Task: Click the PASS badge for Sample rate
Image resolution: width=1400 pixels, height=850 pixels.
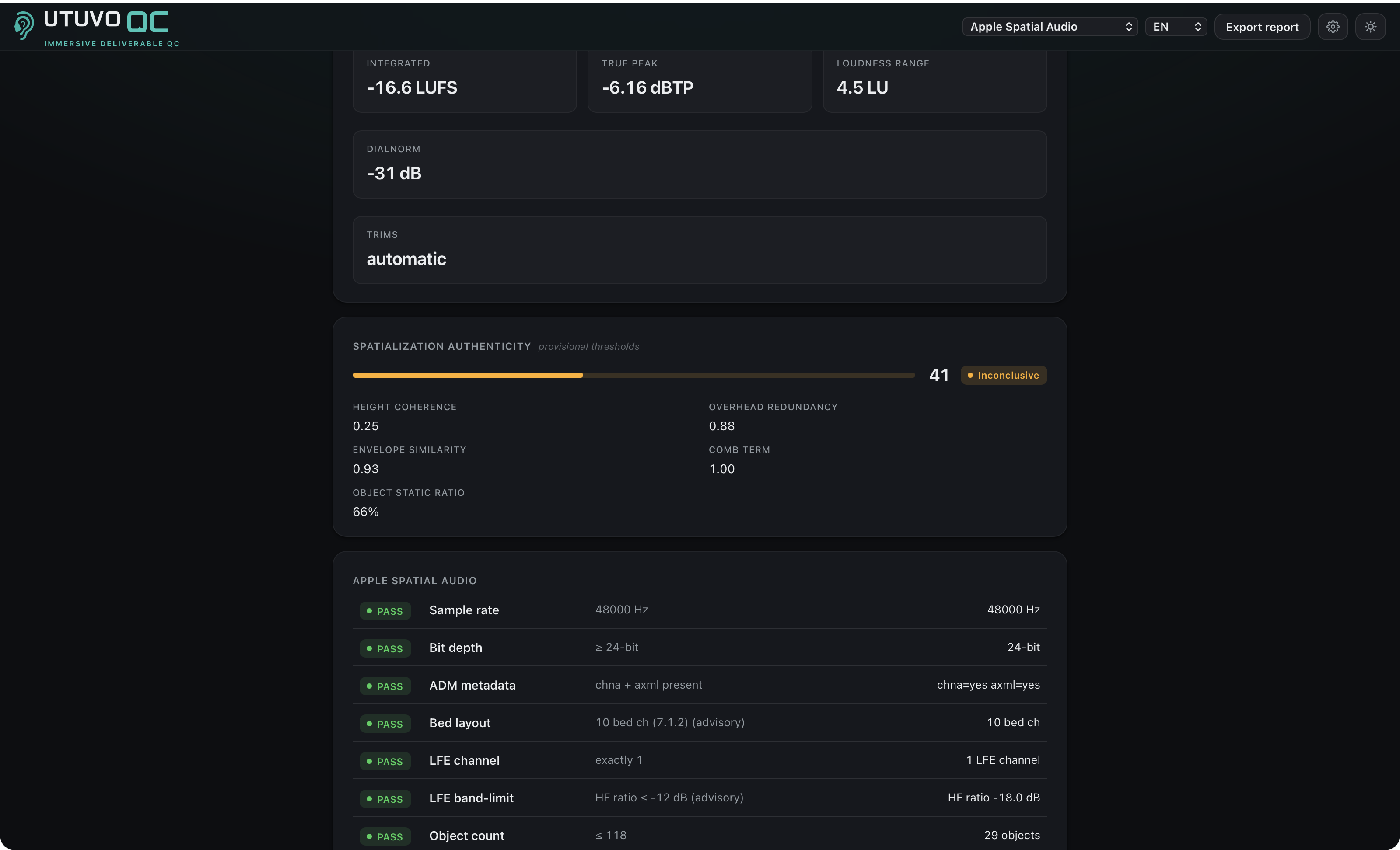Action: click(385, 611)
